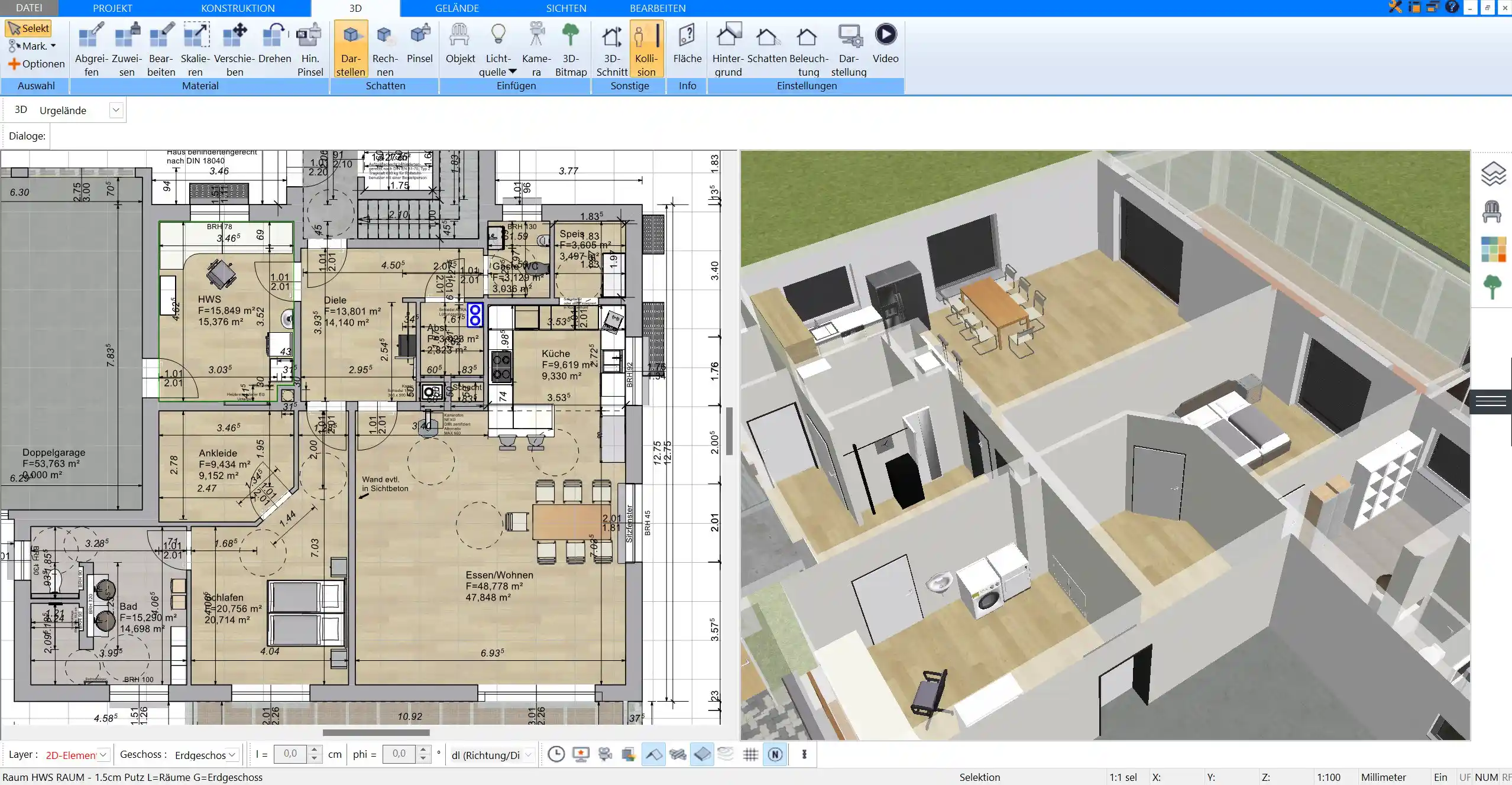The height and width of the screenshot is (785, 1512).
Task: Click the phi angle input field
Action: click(x=399, y=754)
